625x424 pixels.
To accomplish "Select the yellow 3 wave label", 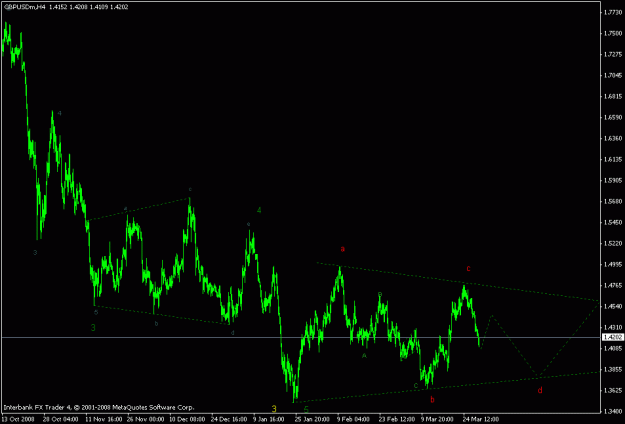I will pyautogui.click(x=274, y=409).
